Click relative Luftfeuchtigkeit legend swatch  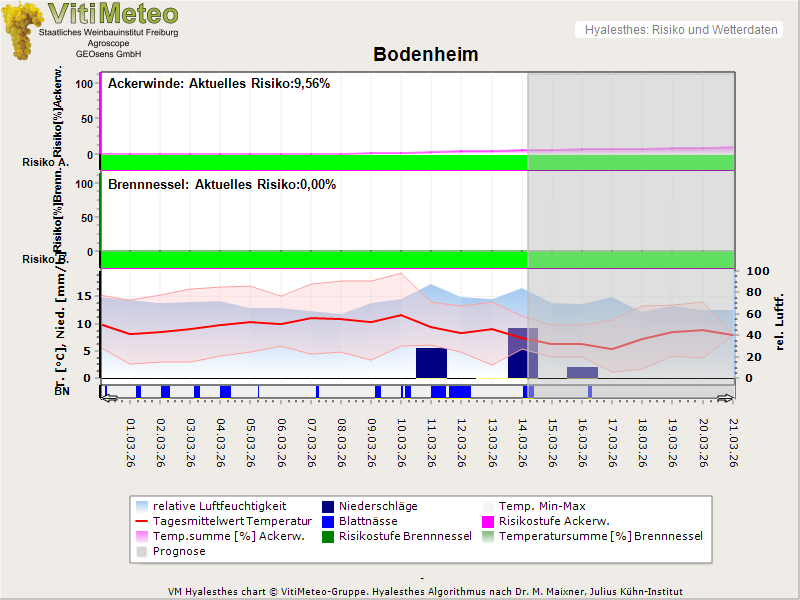pyautogui.click(x=141, y=507)
